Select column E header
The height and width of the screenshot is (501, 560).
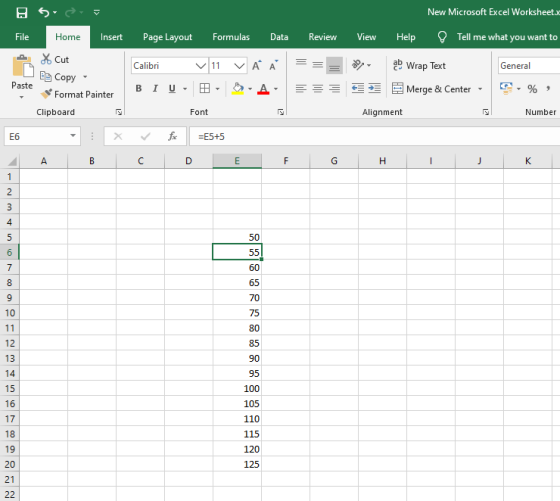pyautogui.click(x=237, y=161)
